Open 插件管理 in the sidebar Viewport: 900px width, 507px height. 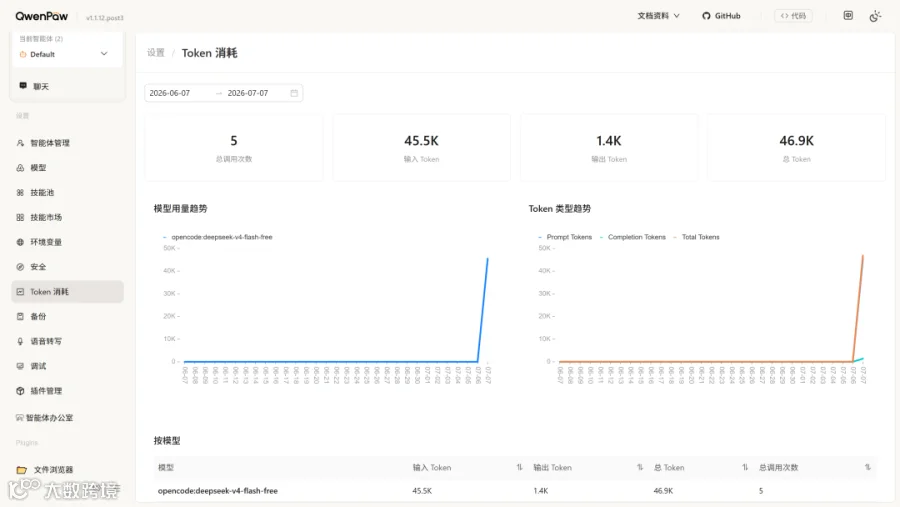[67, 391]
